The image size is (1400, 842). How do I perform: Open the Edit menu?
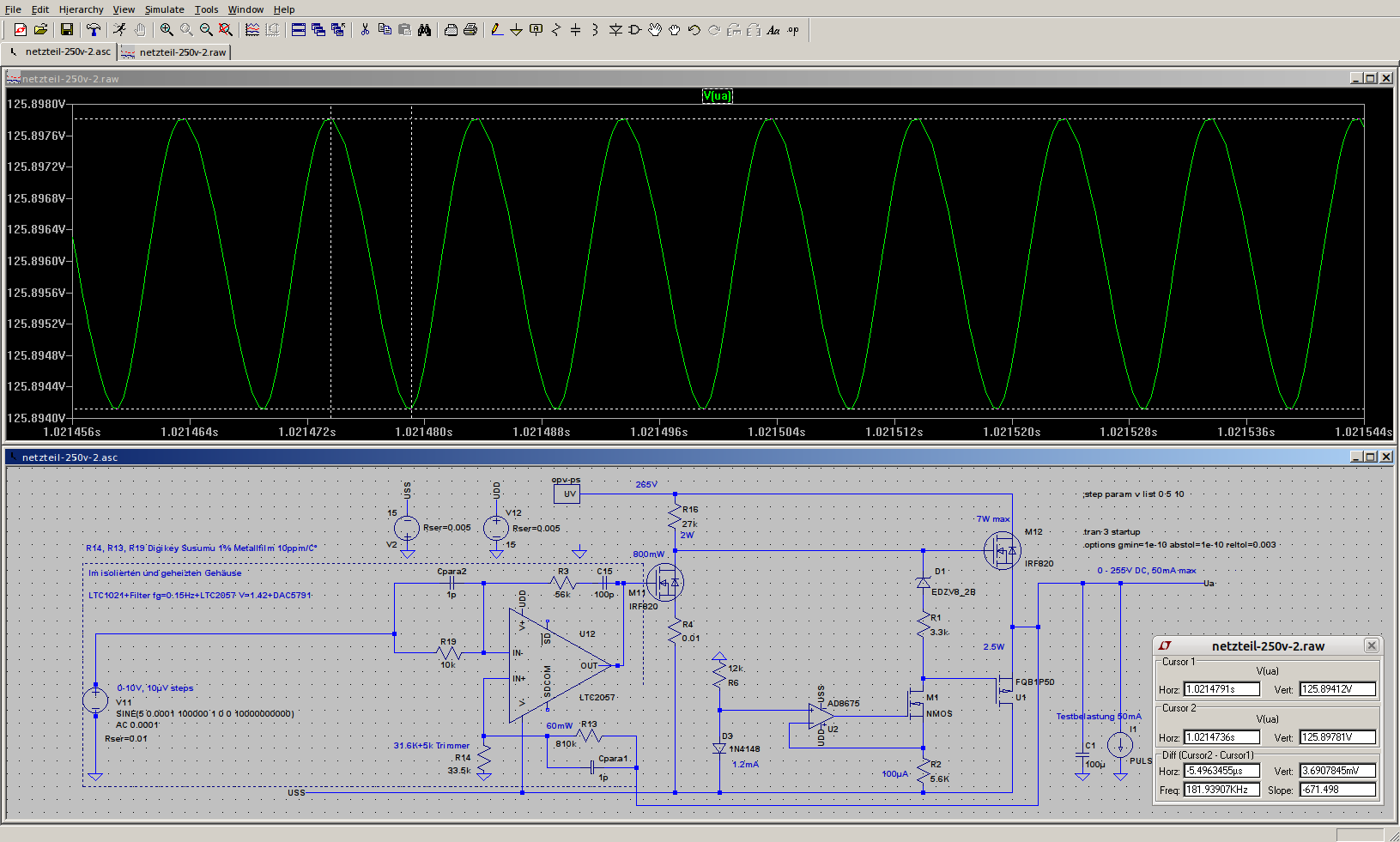(40, 9)
